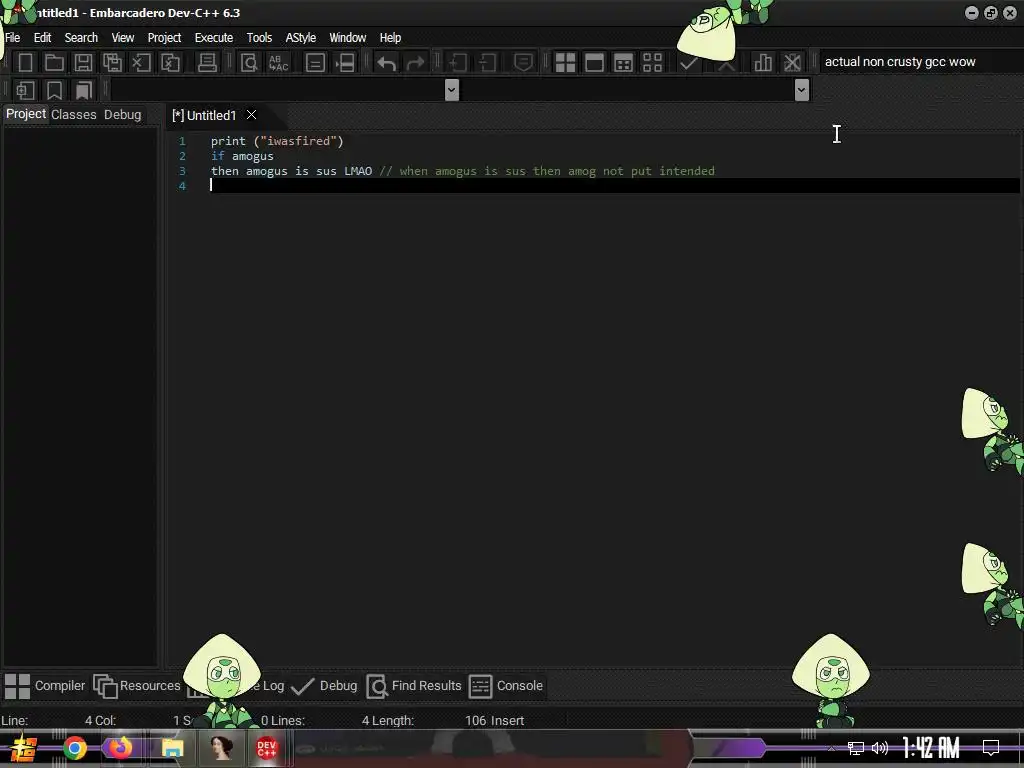
Task: Click the Open file folder icon
Action: 54,63
